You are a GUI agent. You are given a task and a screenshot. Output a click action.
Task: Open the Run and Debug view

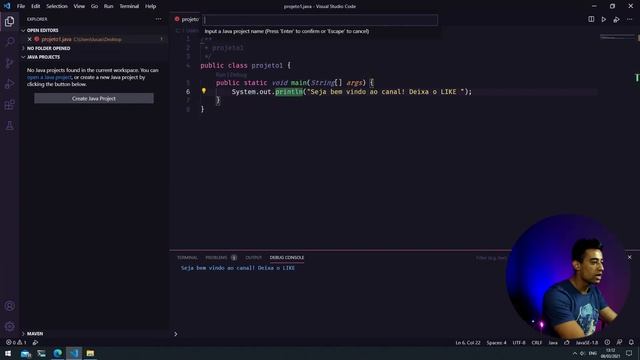[x=9, y=84]
